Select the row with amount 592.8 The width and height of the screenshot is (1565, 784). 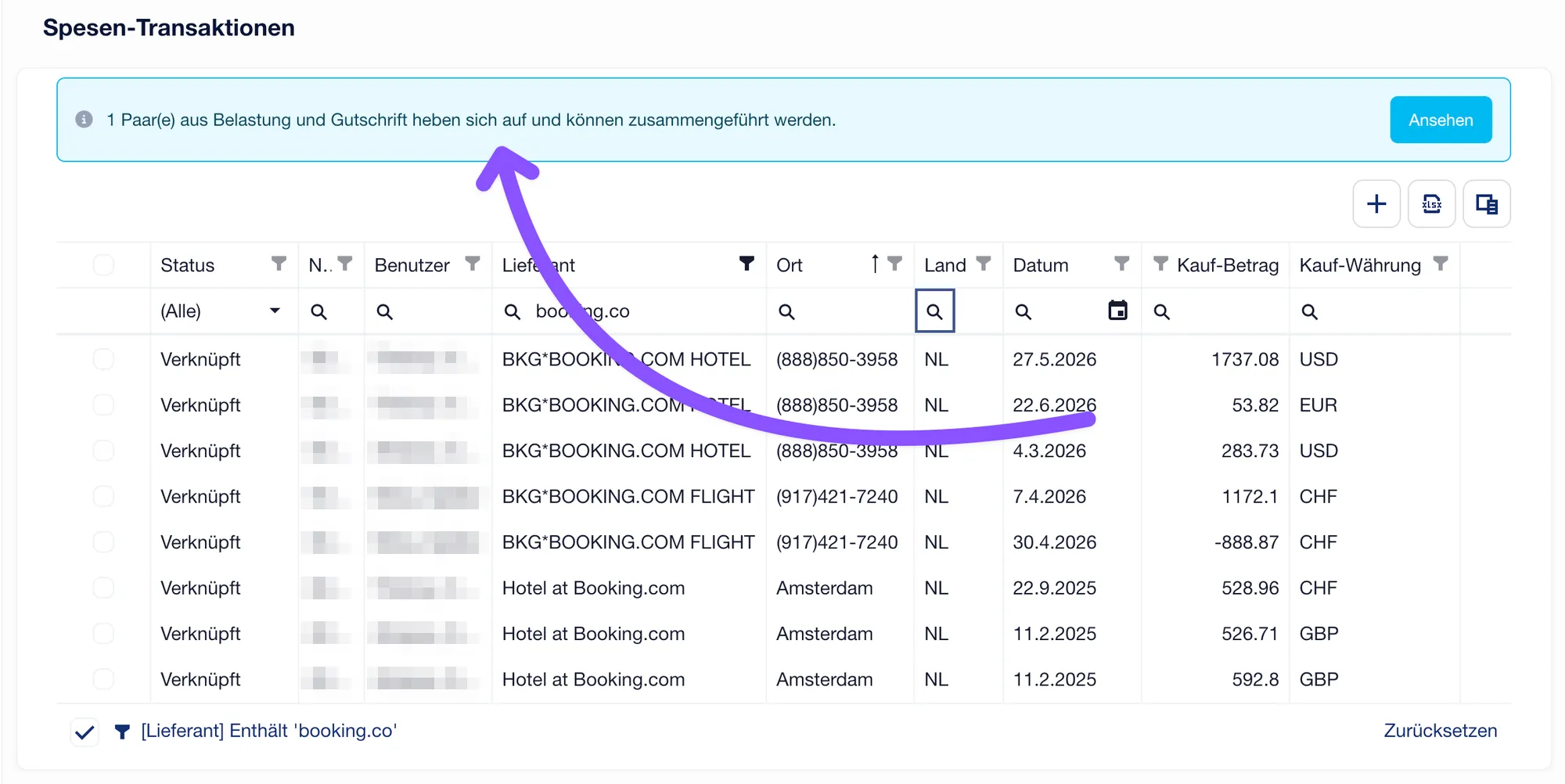(x=103, y=678)
